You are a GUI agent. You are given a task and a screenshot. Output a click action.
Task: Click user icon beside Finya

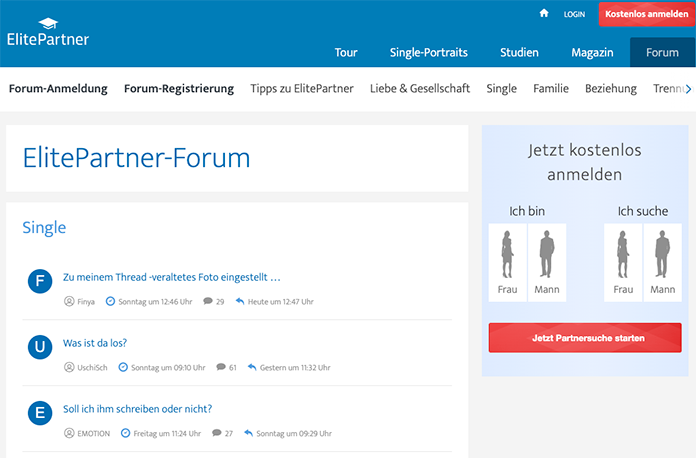[69, 301]
